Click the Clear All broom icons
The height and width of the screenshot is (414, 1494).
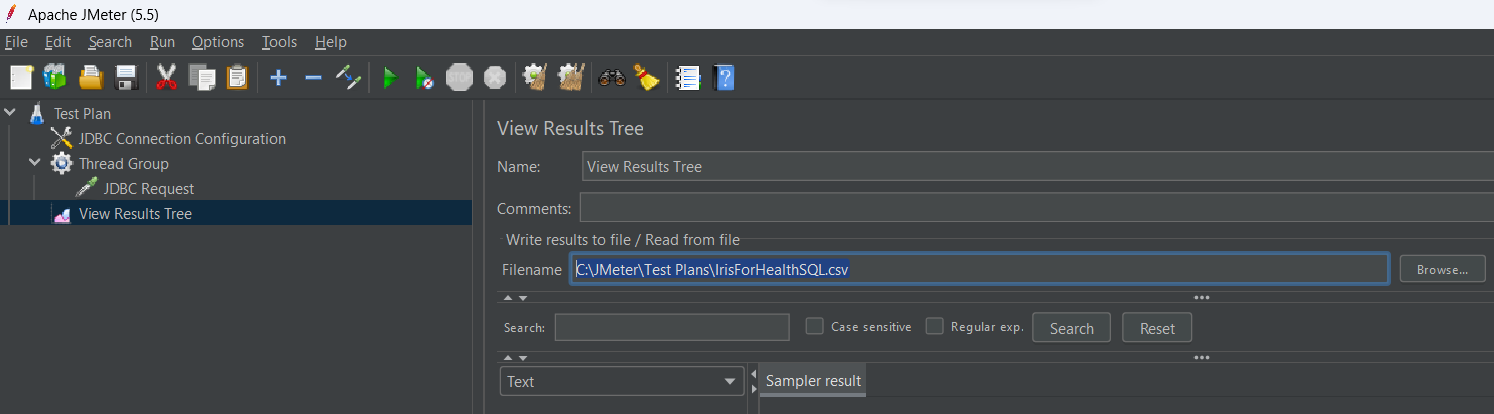click(x=570, y=78)
